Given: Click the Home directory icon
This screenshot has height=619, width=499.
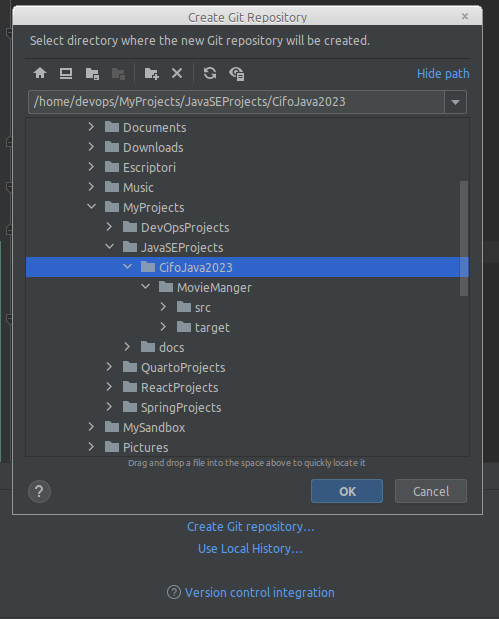Looking at the screenshot, I should coord(40,73).
